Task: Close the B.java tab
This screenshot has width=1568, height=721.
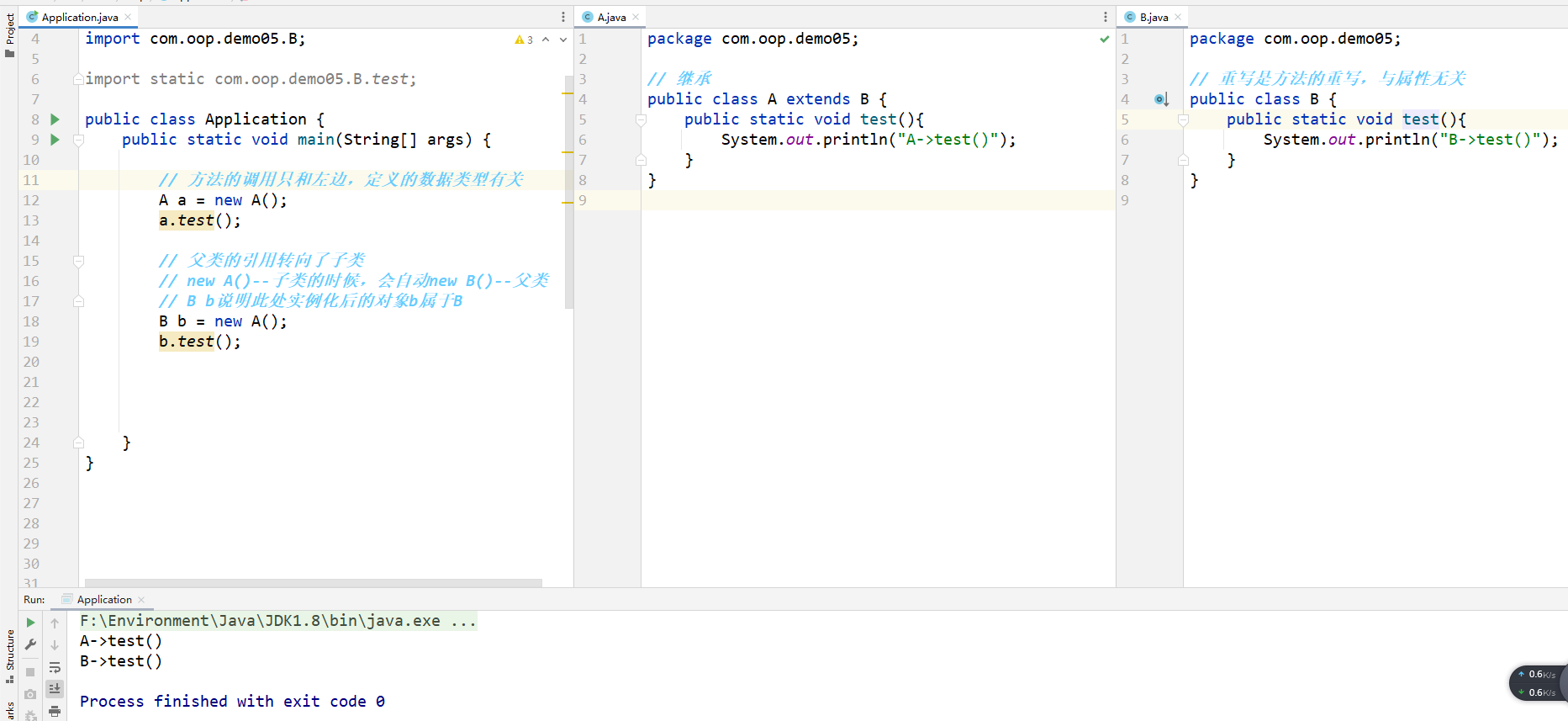Action: pyautogui.click(x=1178, y=17)
